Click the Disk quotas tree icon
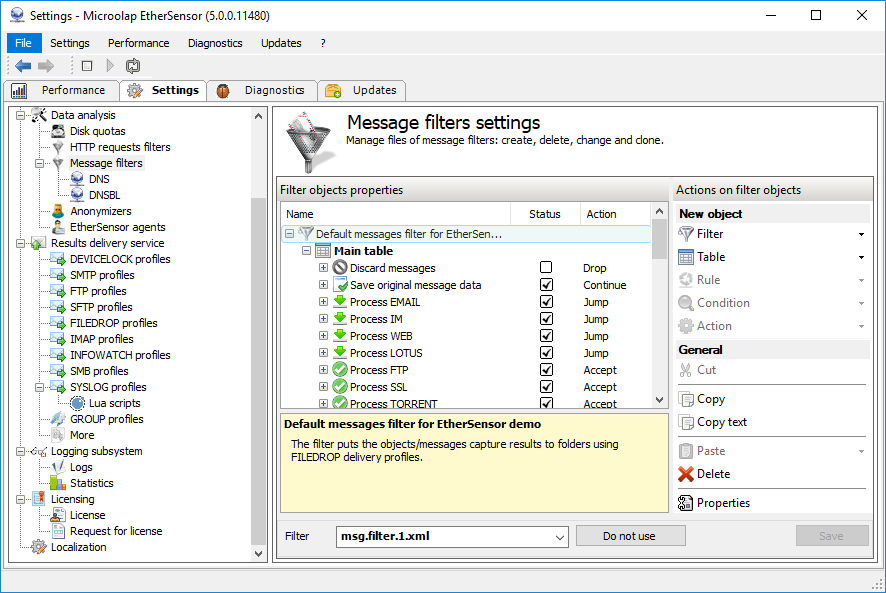Image resolution: width=886 pixels, height=593 pixels. click(58, 131)
